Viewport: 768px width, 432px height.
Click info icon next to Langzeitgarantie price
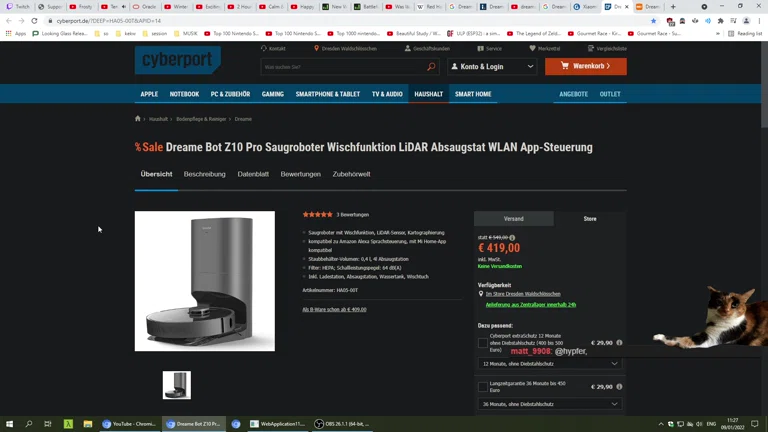click(x=619, y=386)
